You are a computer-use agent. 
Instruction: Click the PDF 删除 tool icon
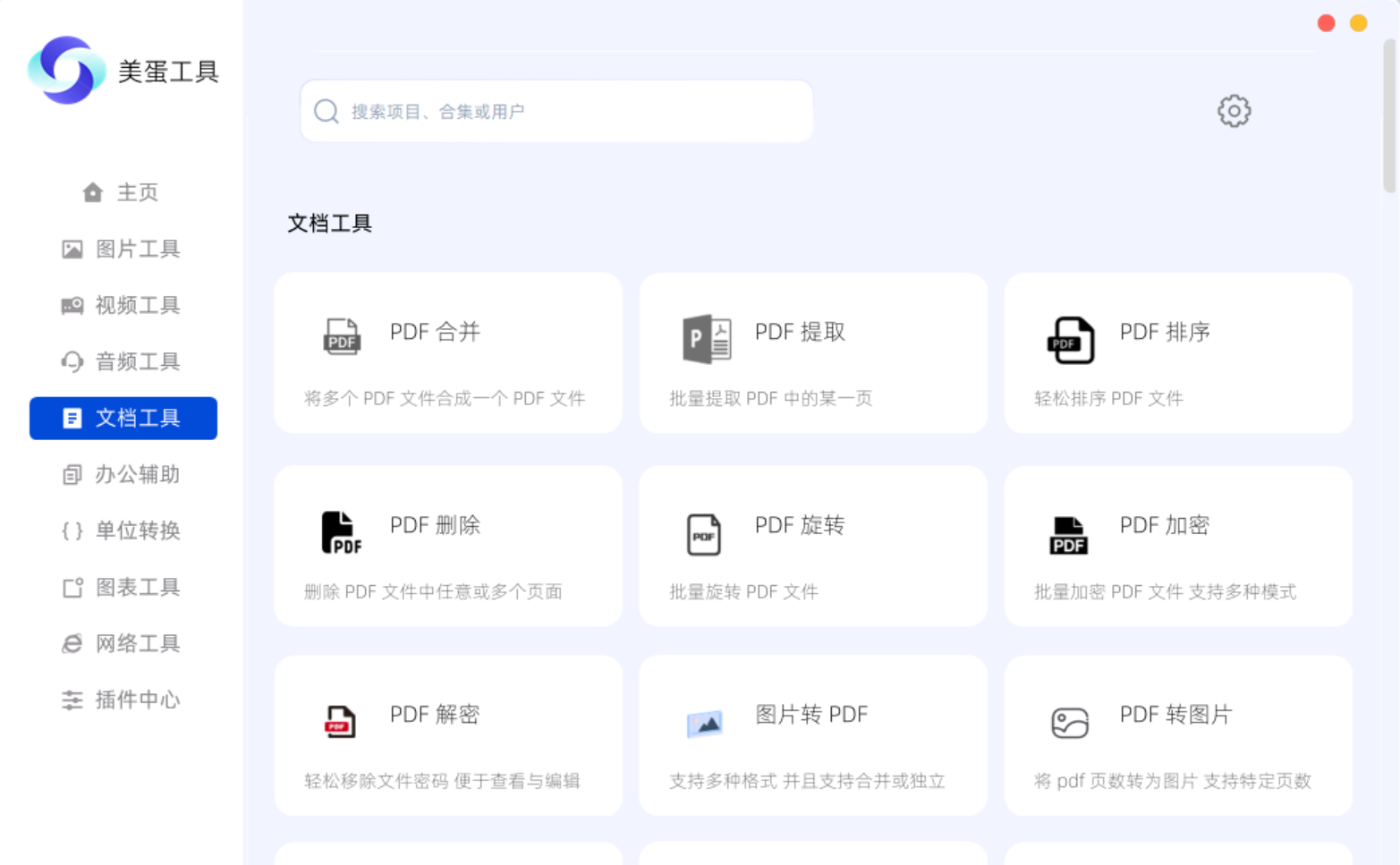coord(340,531)
